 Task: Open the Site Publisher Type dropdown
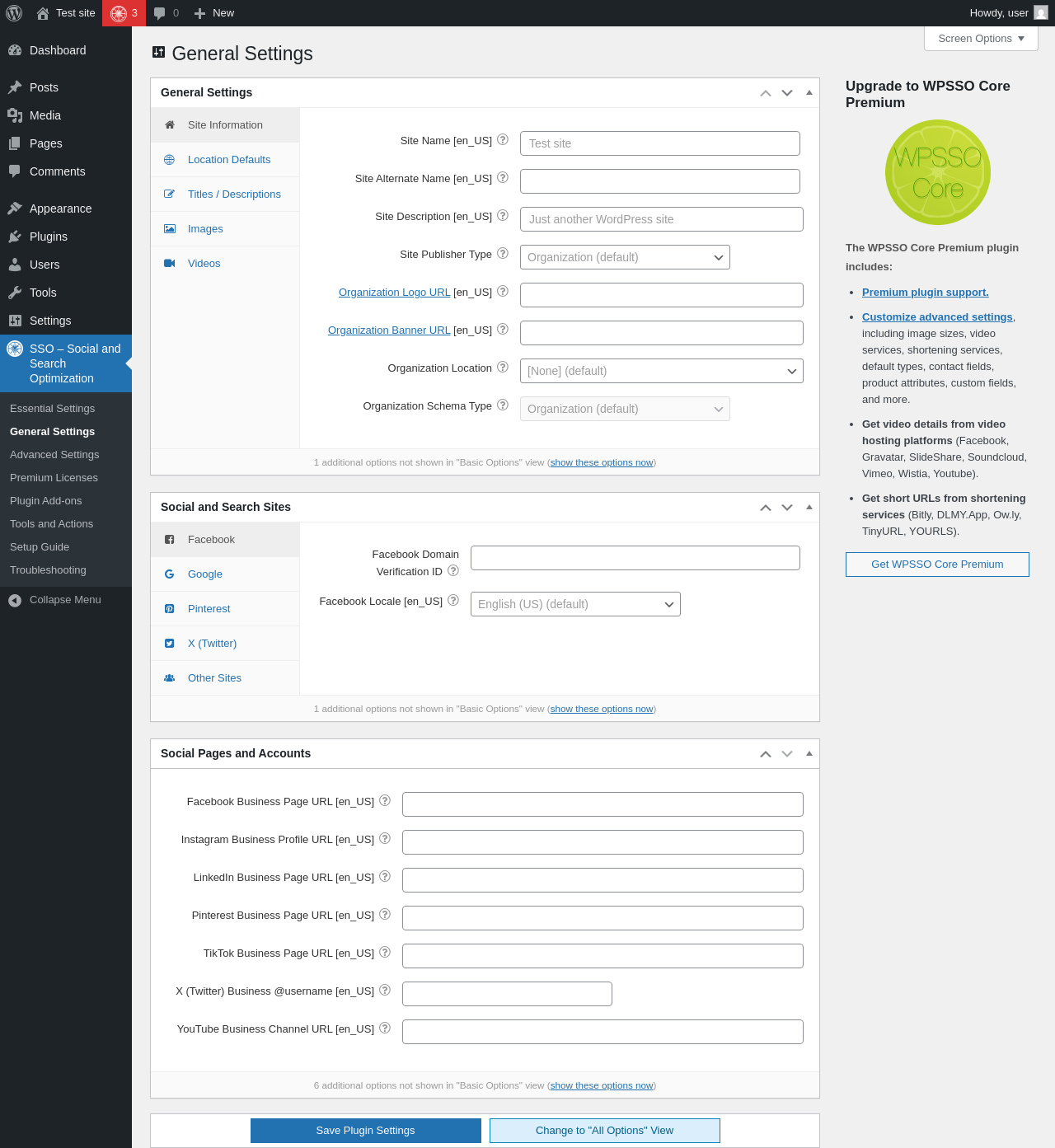coord(625,257)
